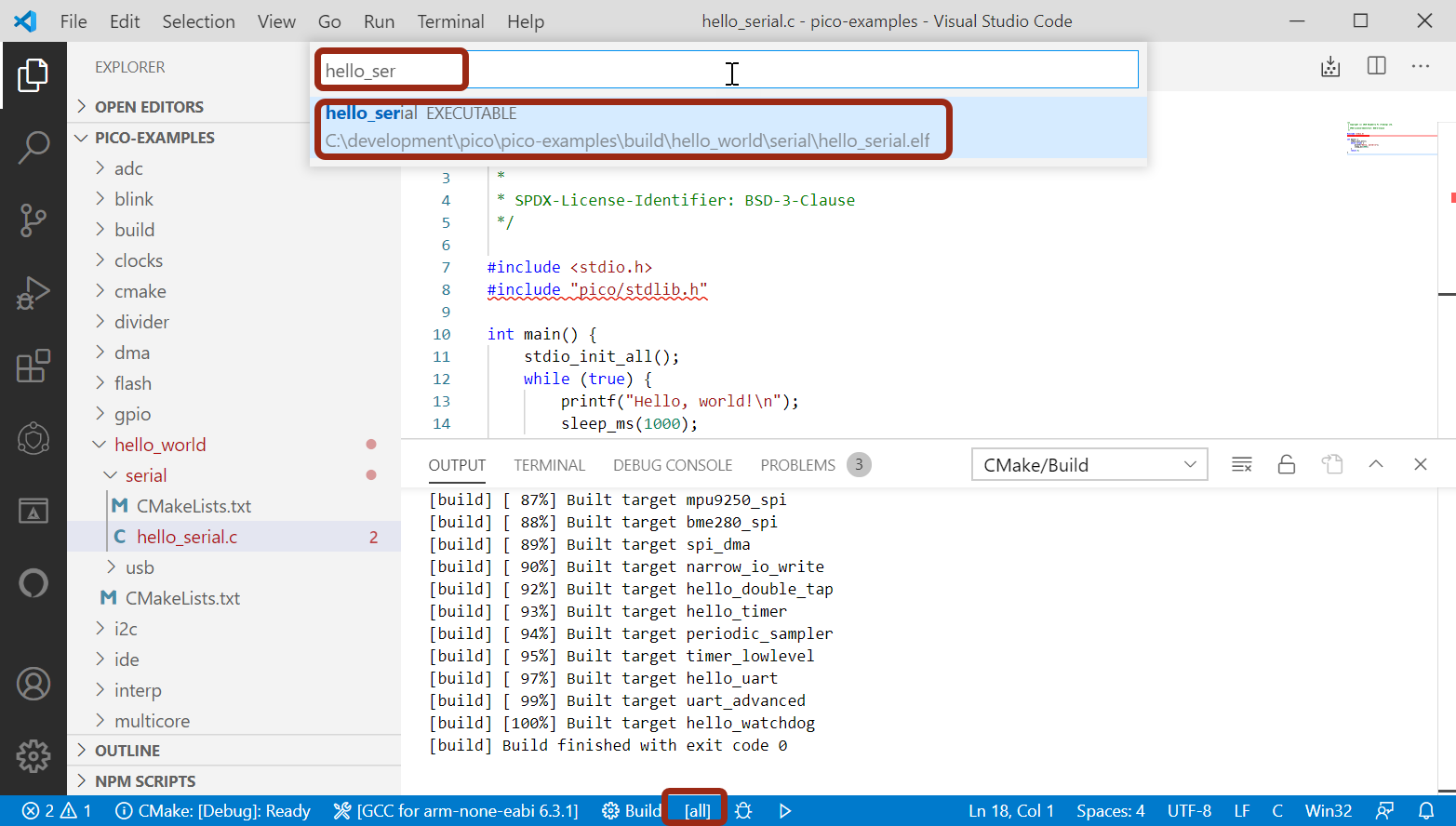Maximize the panel with the chevron up

1376,464
